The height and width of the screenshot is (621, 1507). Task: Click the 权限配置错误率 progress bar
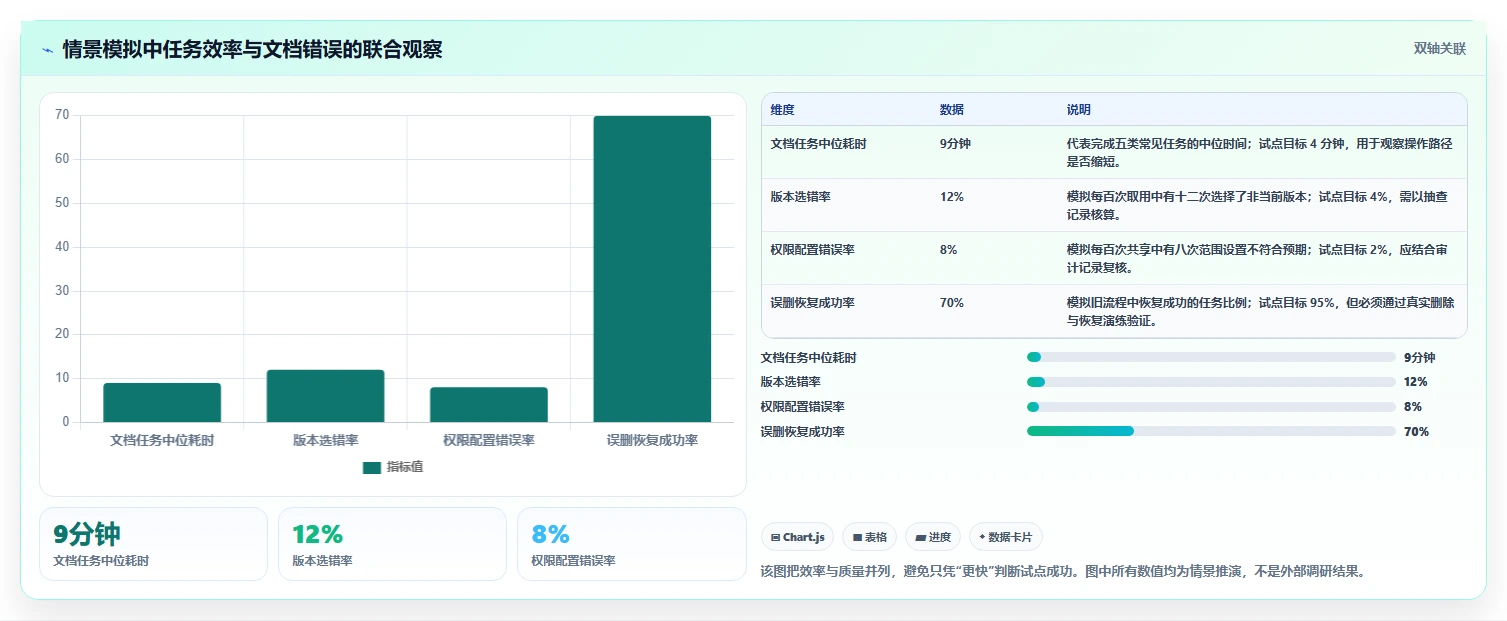(1211, 407)
